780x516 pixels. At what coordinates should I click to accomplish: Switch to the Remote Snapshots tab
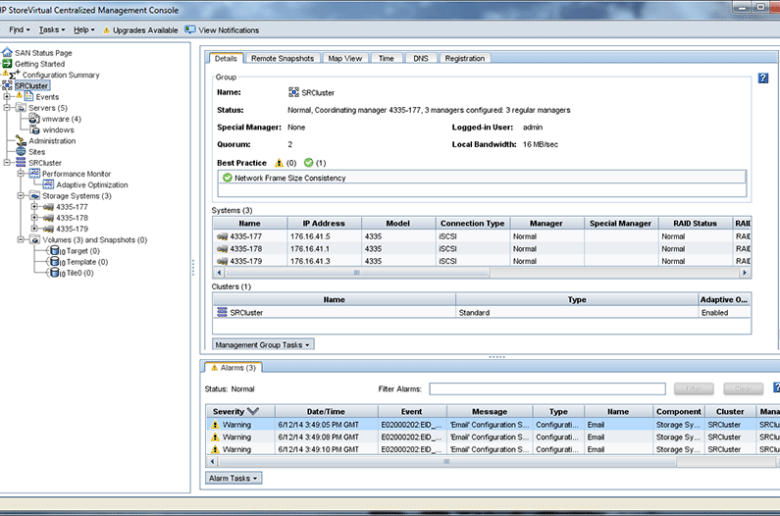[282, 58]
